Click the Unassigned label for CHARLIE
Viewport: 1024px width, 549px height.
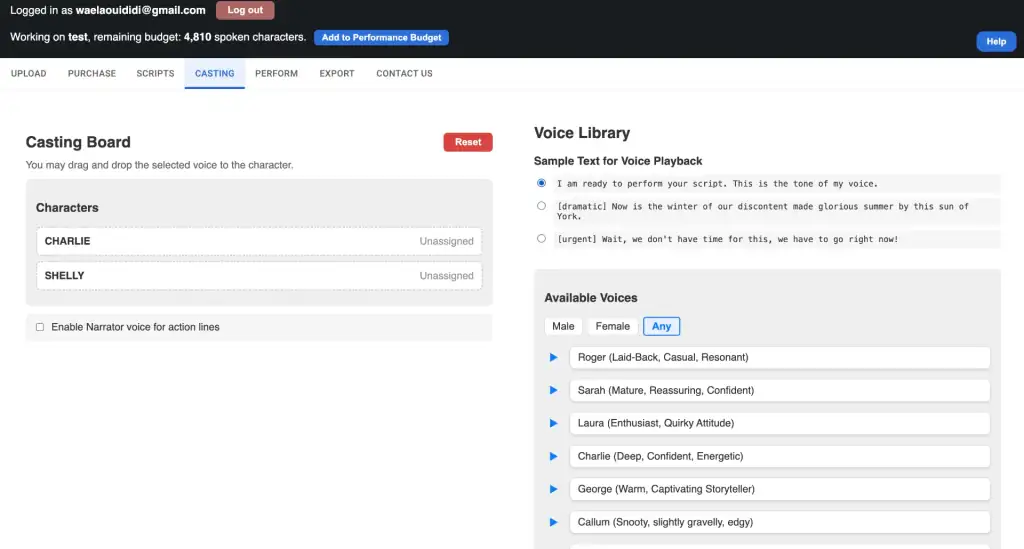tap(447, 241)
